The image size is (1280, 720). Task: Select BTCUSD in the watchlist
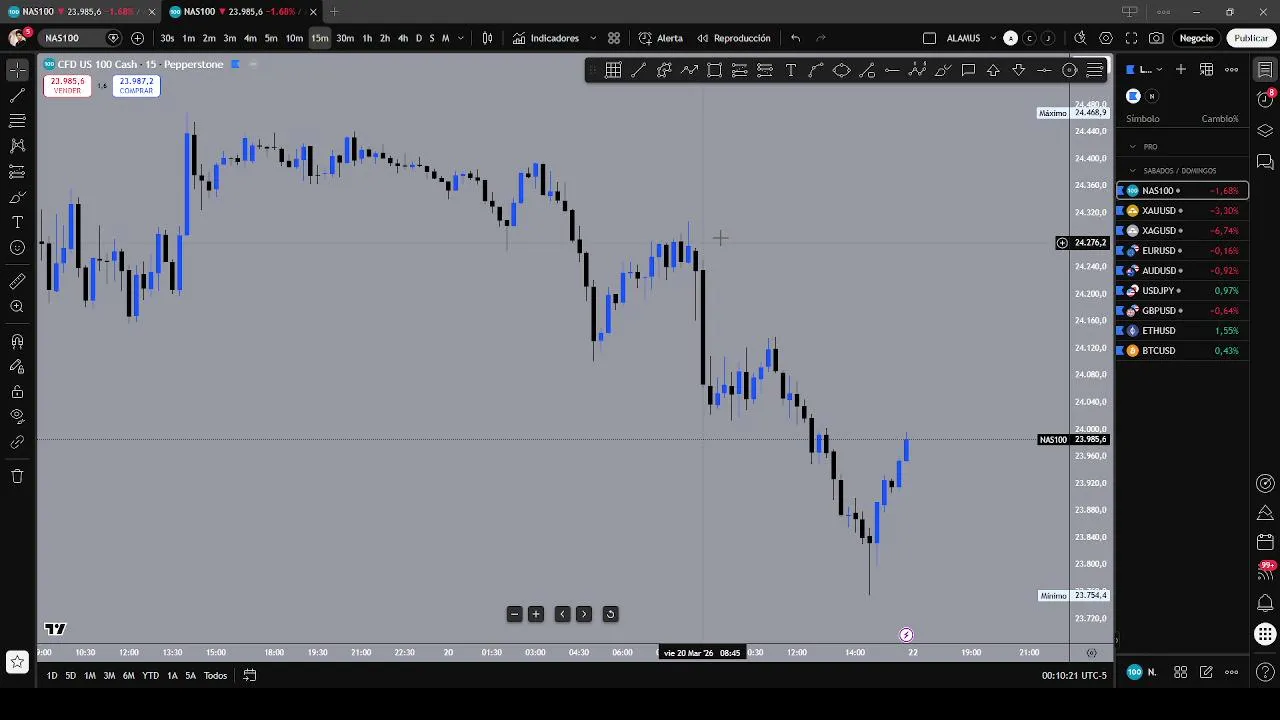point(1182,351)
